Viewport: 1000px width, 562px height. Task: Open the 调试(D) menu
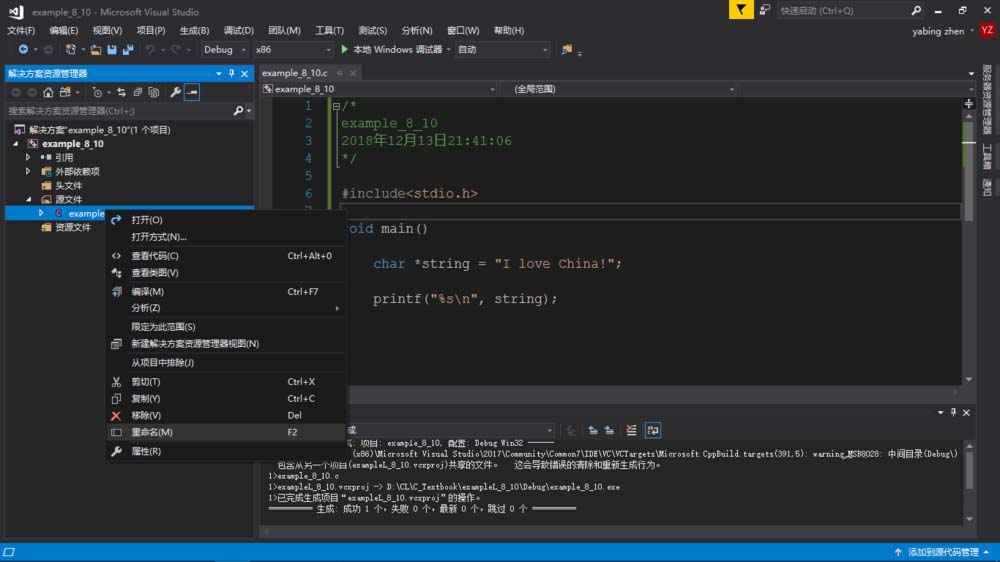(238, 30)
